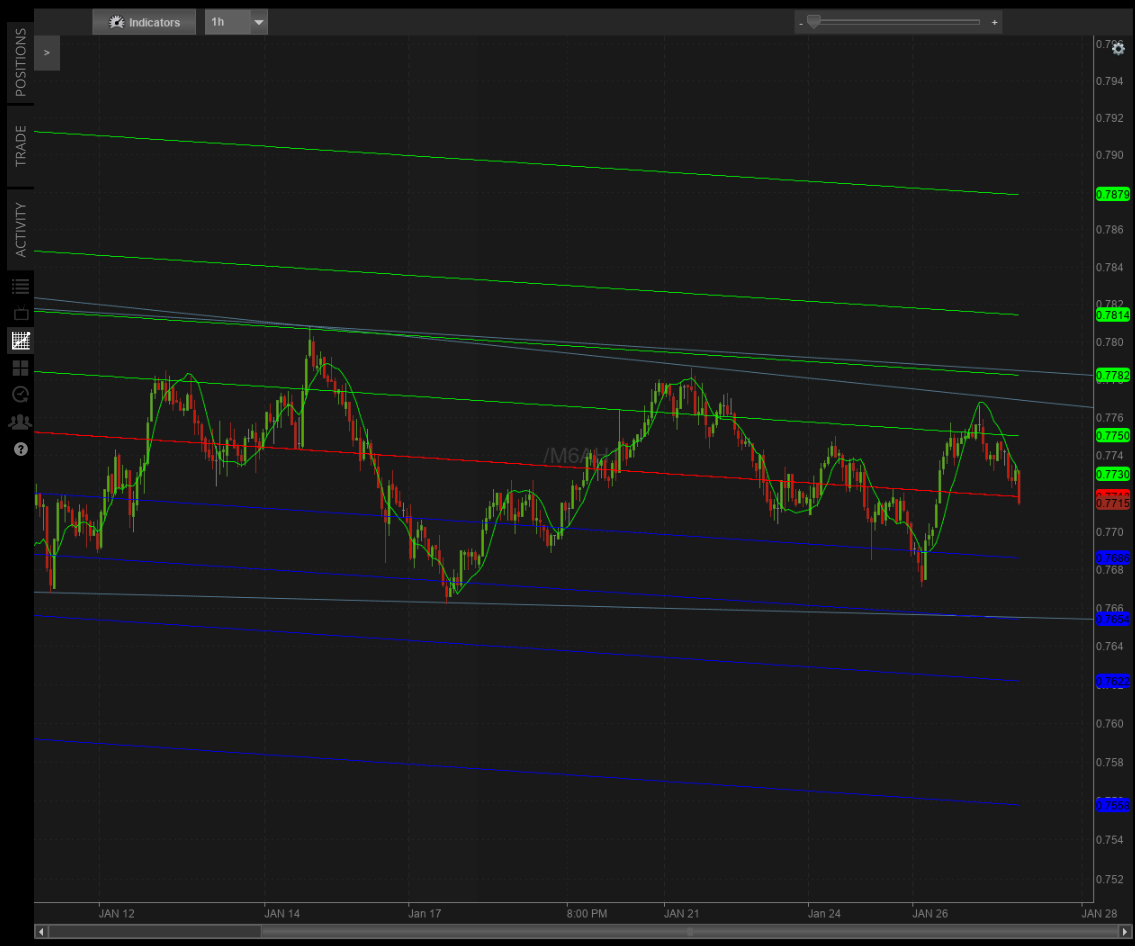Click the JAN 26 date label
Screen dimensions: 1135x946
[930, 913]
